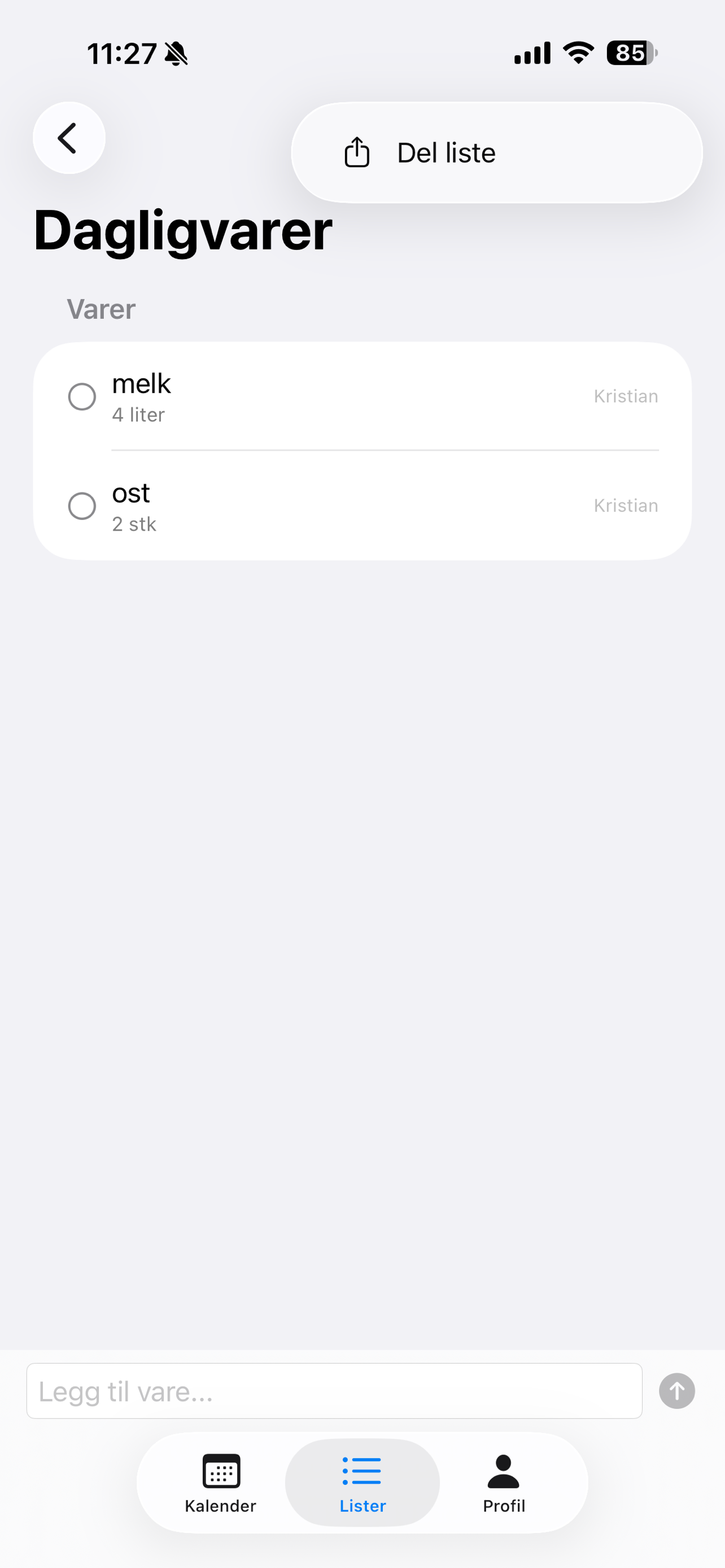The image size is (725, 1568).
Task: Tap the calendar icon in the tab bar
Action: [x=221, y=1471]
